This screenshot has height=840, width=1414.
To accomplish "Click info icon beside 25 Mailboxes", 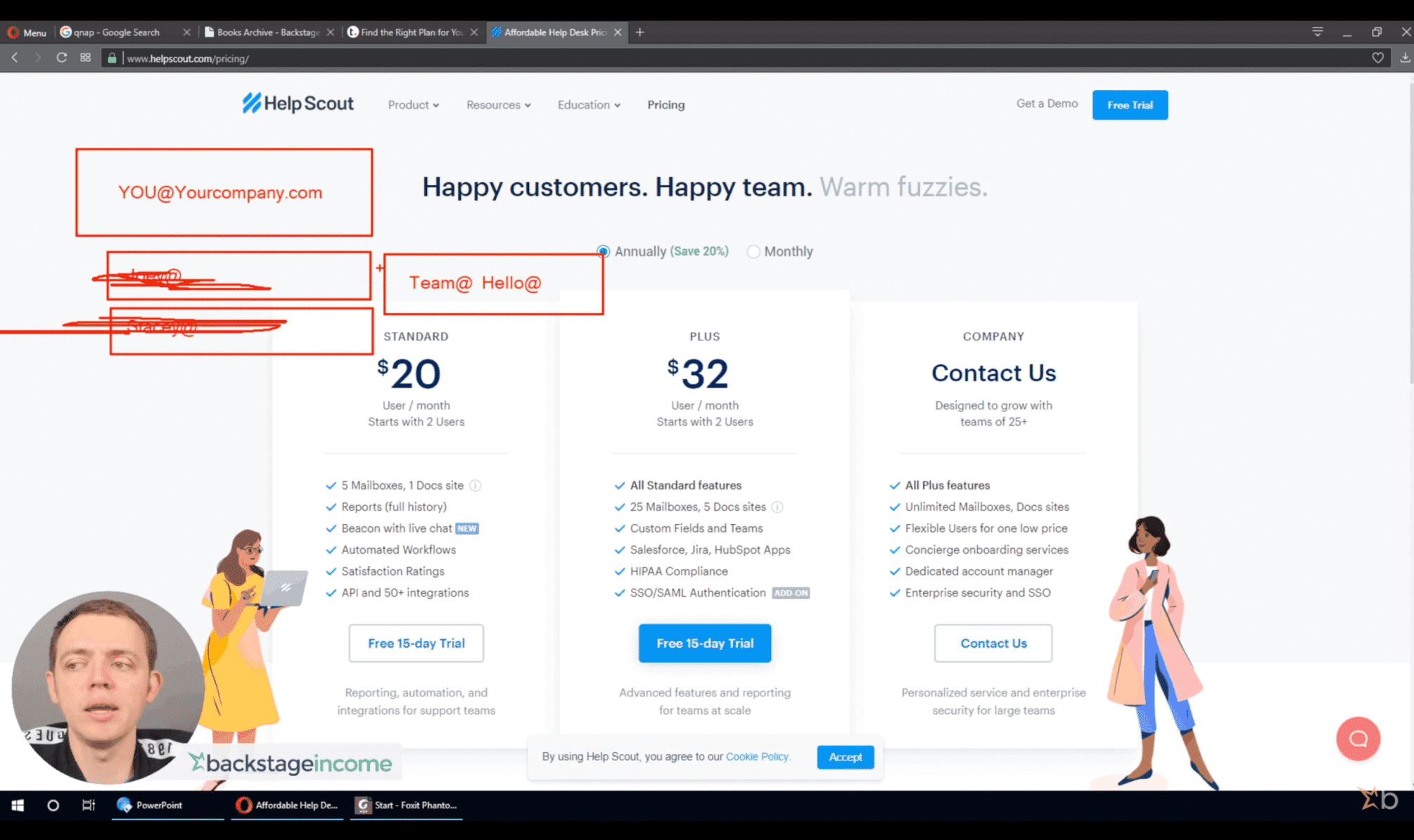I will [x=777, y=507].
